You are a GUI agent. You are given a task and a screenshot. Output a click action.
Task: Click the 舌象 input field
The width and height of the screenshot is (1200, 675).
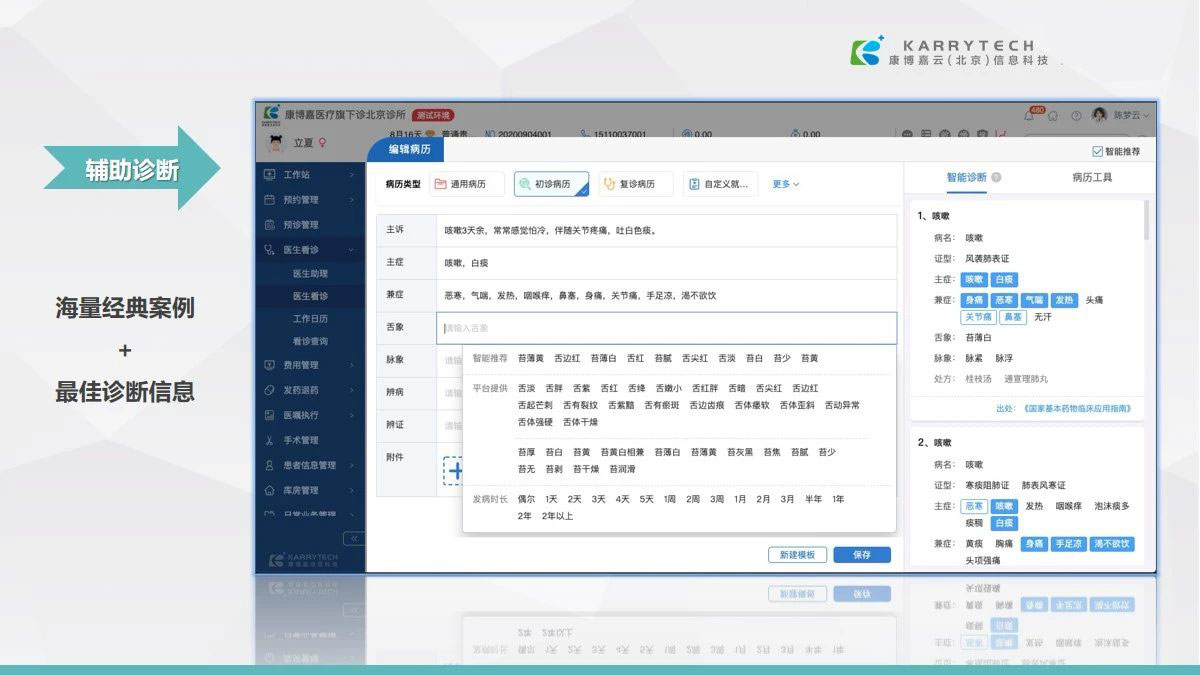pyautogui.click(x=667, y=328)
